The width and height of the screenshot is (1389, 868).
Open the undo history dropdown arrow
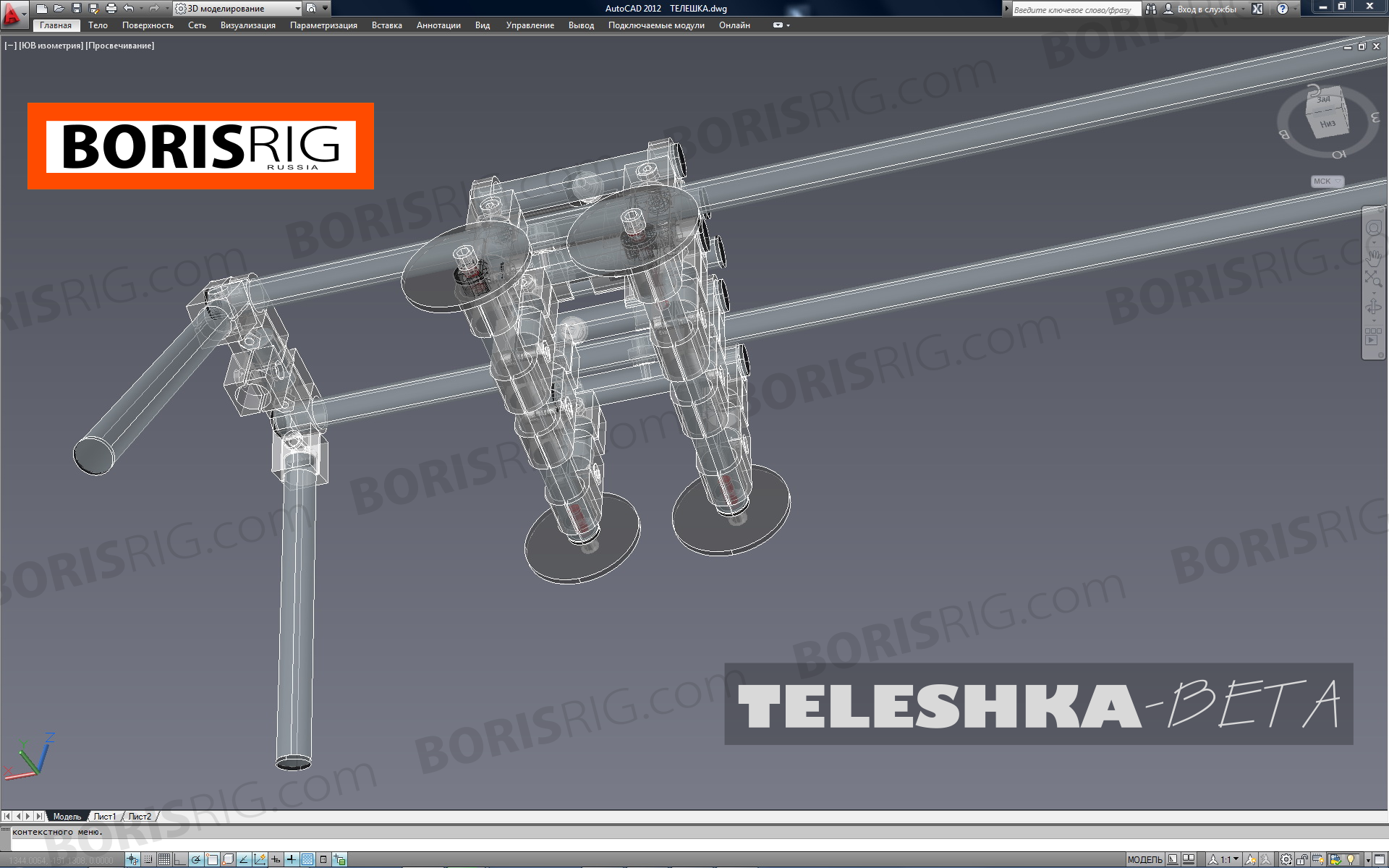coord(140,9)
